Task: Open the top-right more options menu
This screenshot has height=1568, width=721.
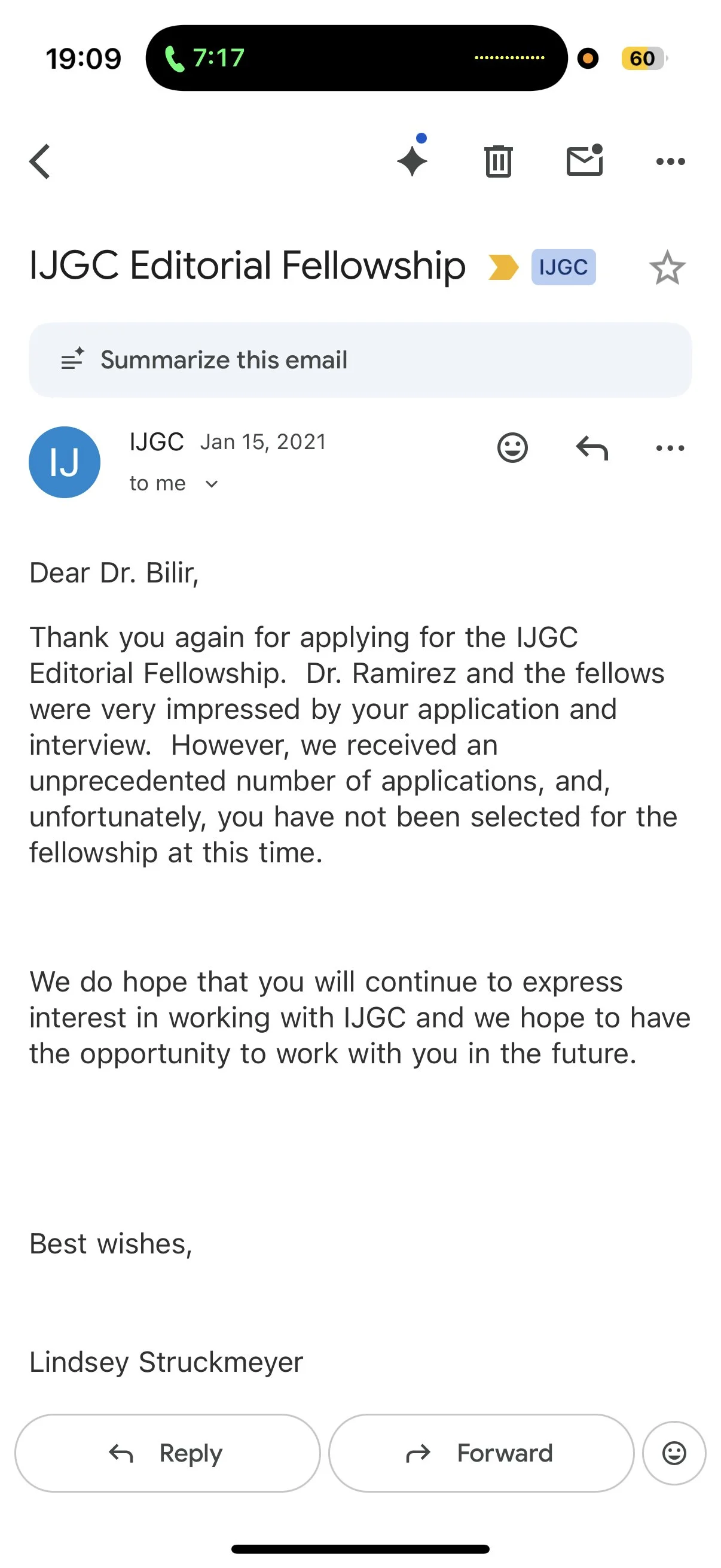Action: [x=670, y=161]
